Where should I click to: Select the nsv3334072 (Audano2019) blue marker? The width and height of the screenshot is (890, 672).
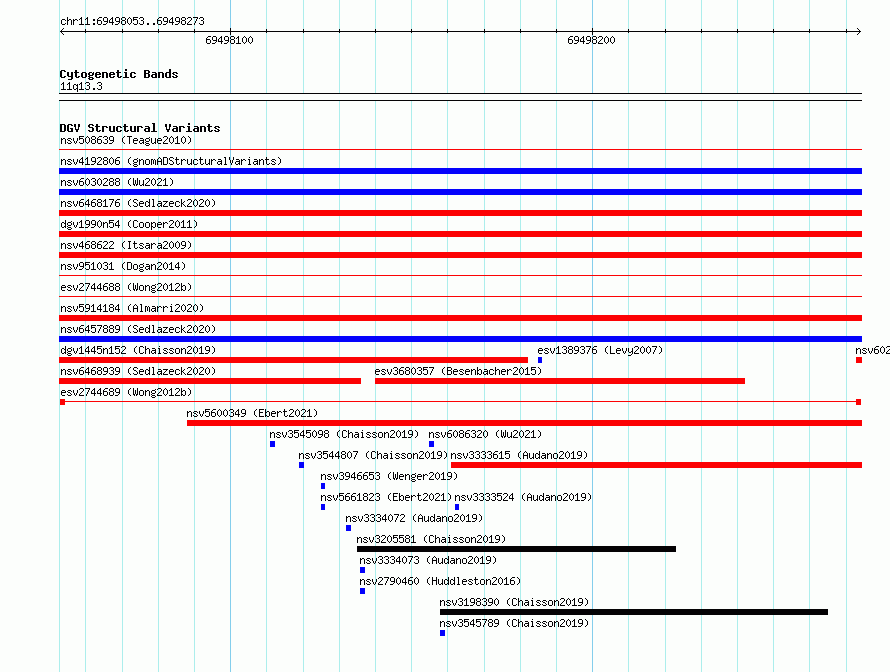pyautogui.click(x=349, y=528)
